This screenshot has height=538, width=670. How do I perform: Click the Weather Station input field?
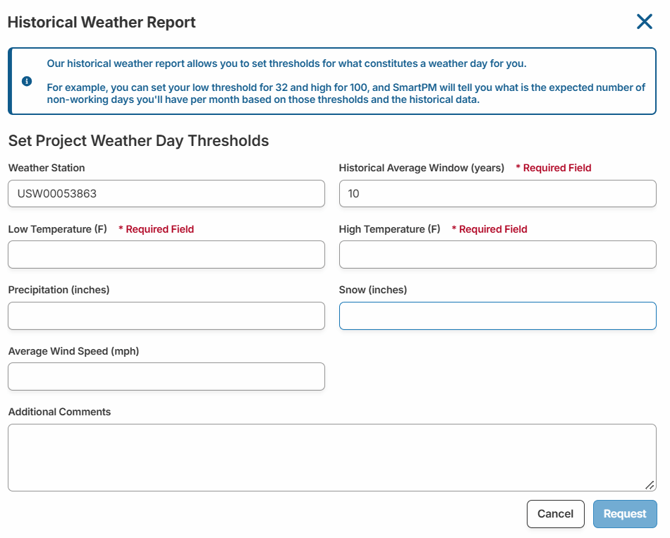coord(166,194)
